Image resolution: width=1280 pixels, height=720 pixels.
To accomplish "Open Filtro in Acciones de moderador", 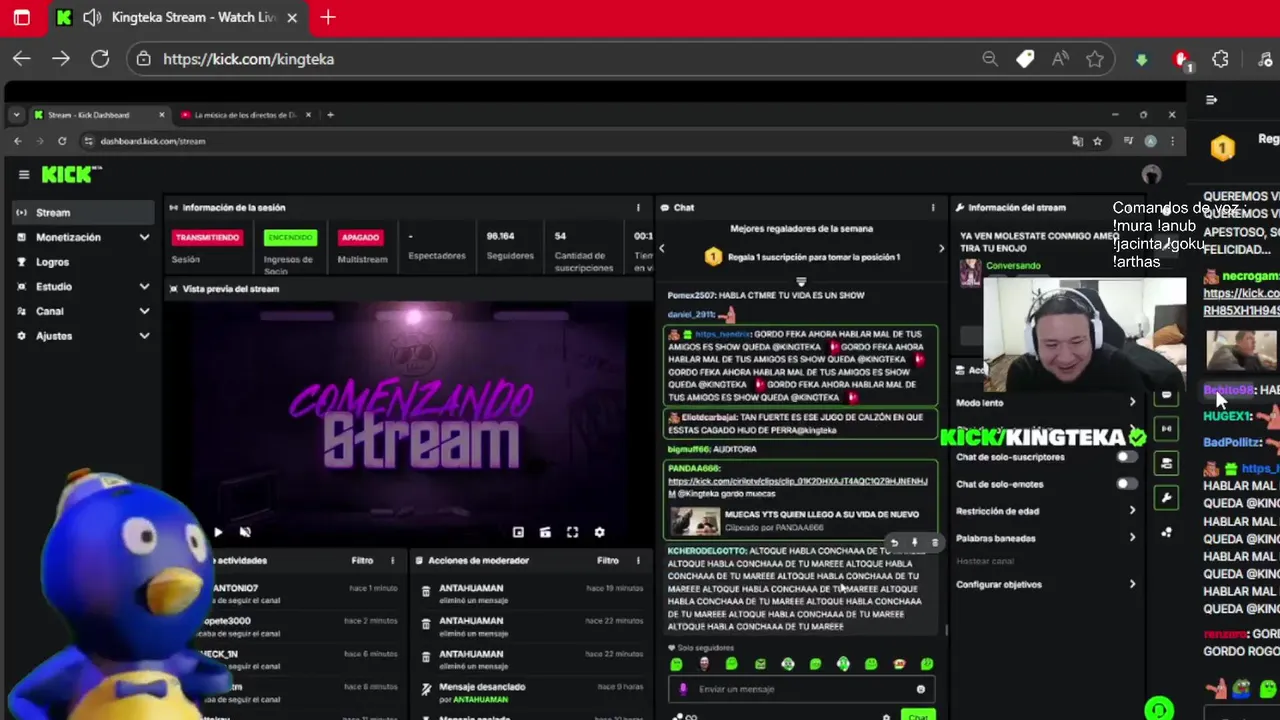I will [x=607, y=561].
